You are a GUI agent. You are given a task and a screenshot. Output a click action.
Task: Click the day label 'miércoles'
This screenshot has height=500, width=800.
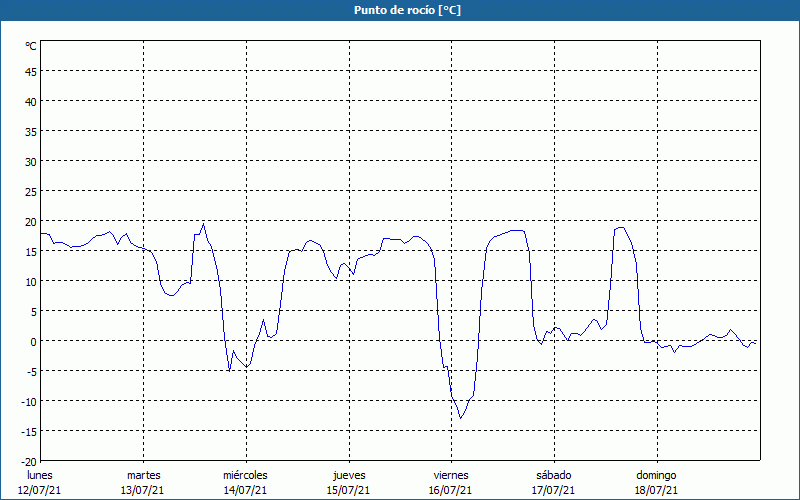click(x=245, y=476)
